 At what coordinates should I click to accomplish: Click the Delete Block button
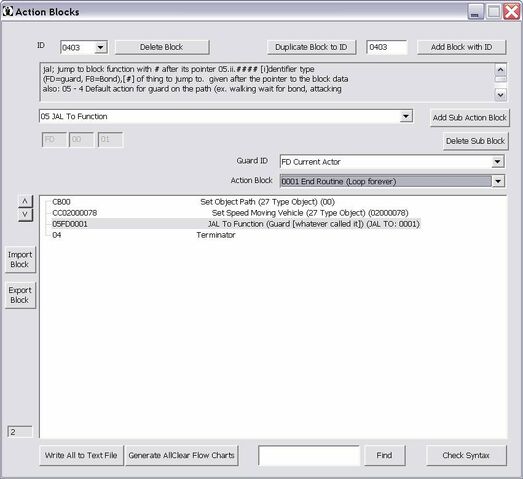click(162, 47)
